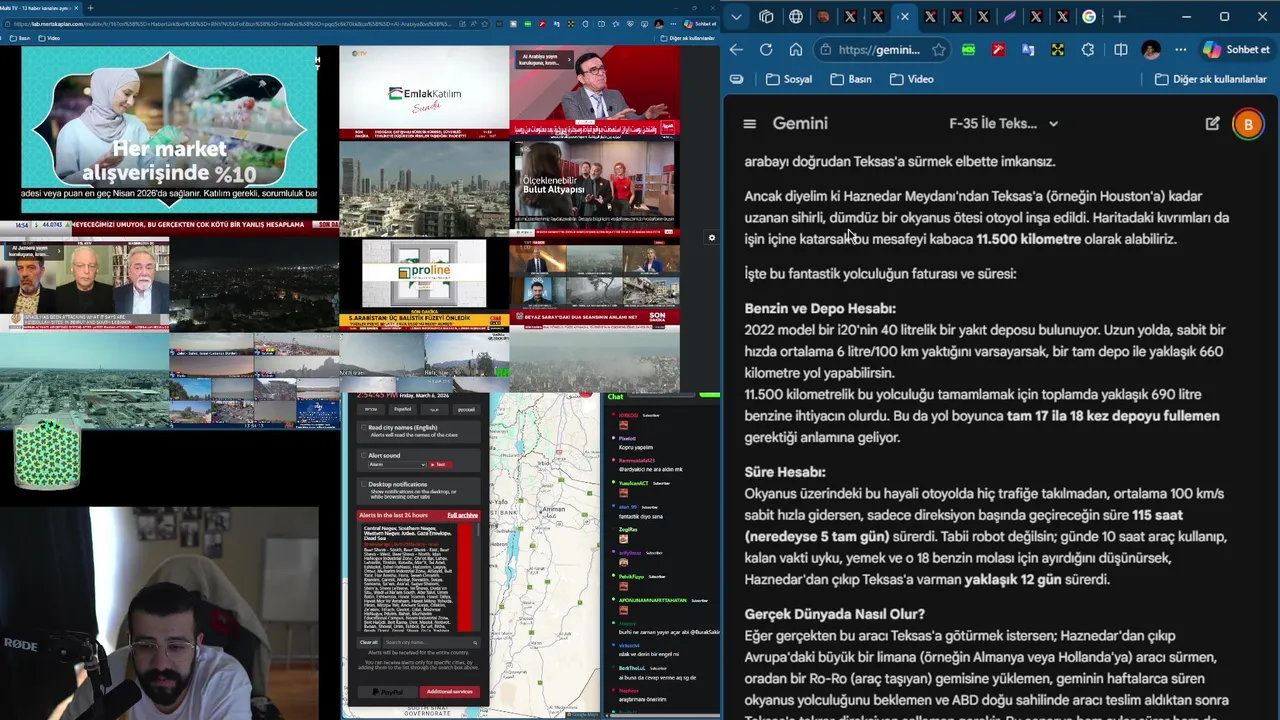
Task: Open 'Diğer sık kullanılanlar' in left browser
Action: pos(688,38)
